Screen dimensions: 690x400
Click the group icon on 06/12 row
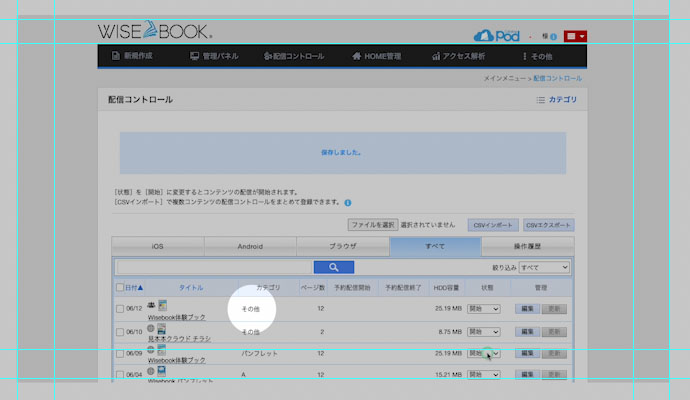(x=150, y=304)
